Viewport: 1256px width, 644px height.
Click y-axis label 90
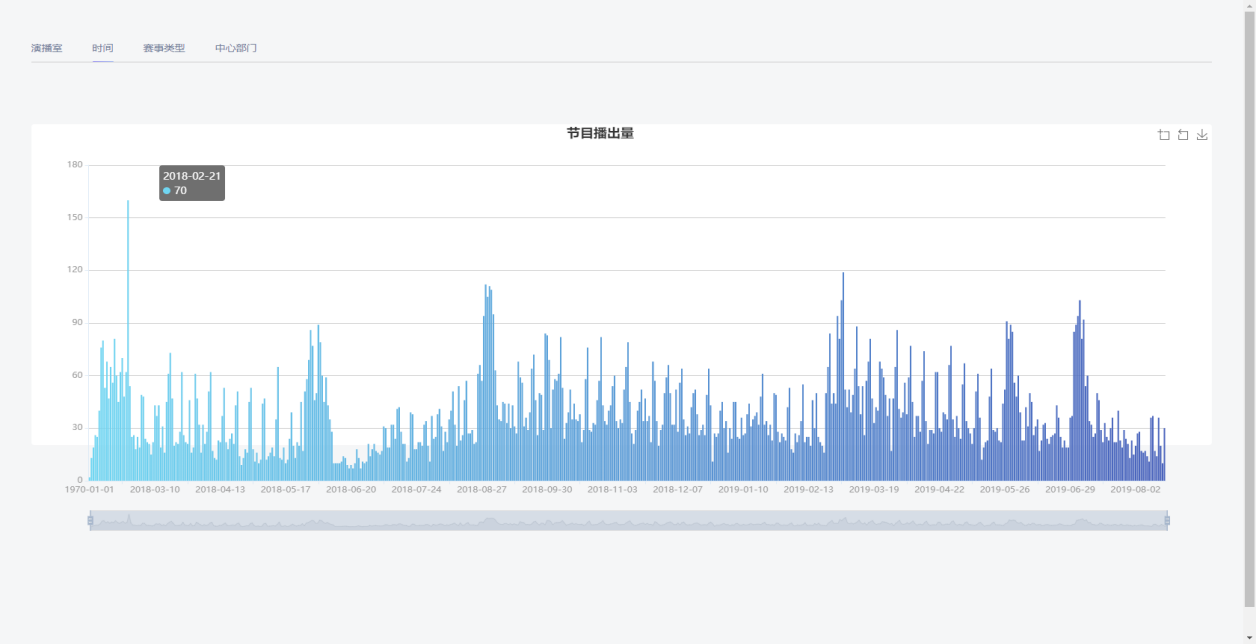point(77,322)
